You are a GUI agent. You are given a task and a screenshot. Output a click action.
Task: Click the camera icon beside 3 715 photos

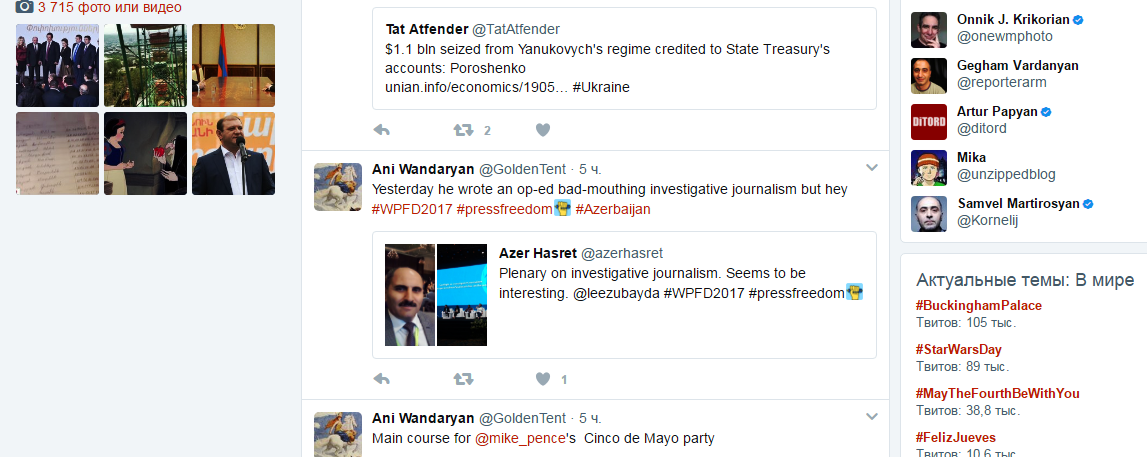pyautogui.click(x=24, y=7)
